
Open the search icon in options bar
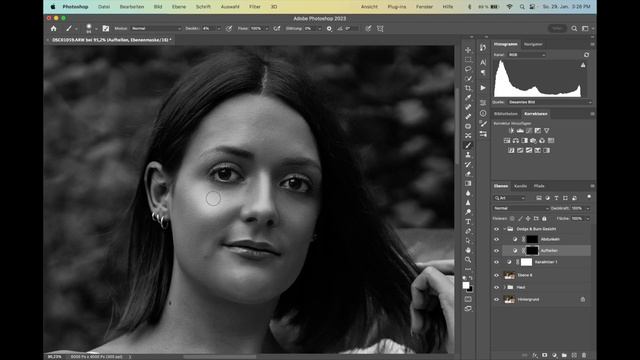[574, 29]
